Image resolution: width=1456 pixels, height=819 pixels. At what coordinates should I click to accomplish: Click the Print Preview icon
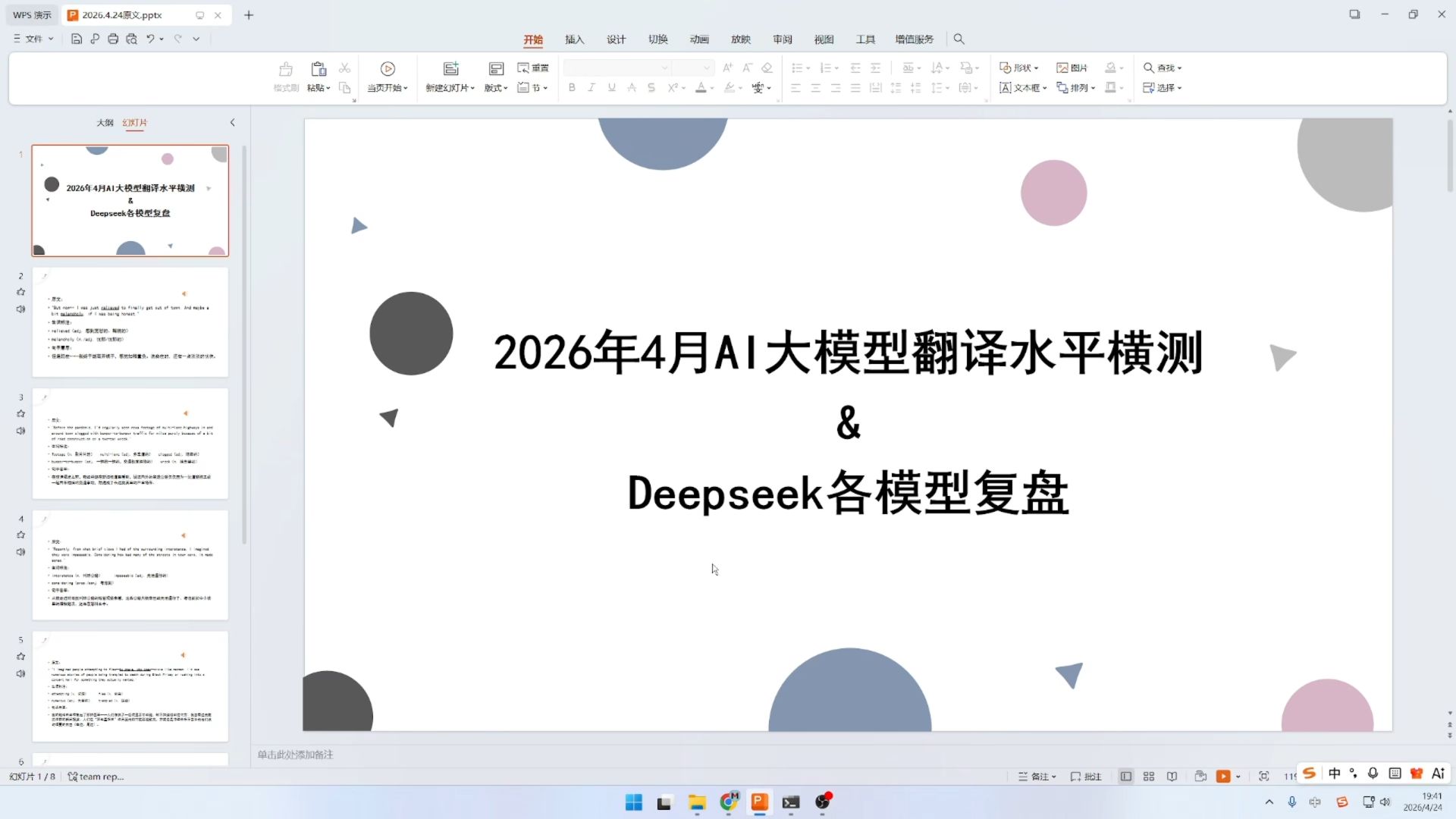point(131,39)
